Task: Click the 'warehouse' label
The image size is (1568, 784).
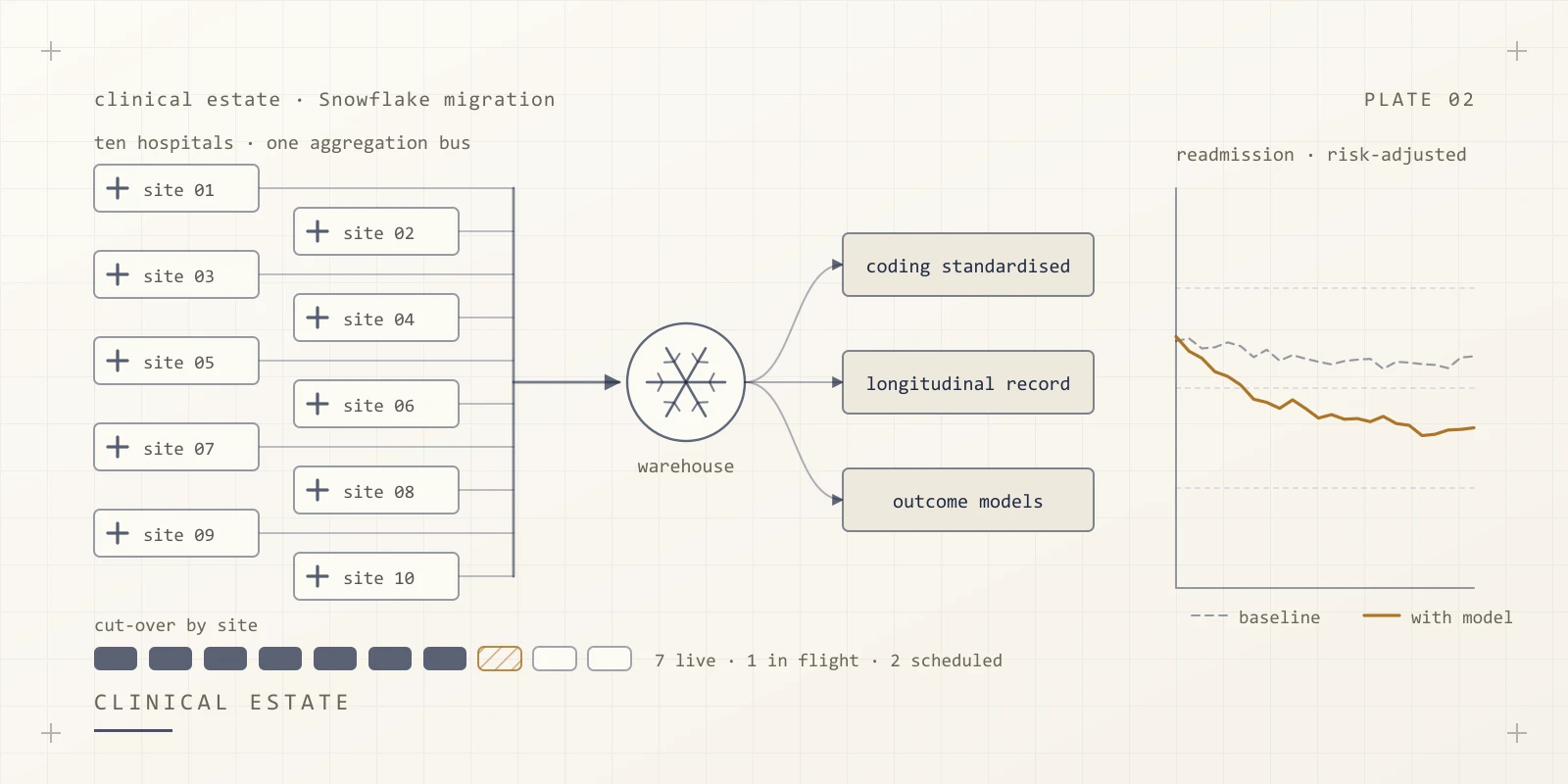Action: pos(686,466)
